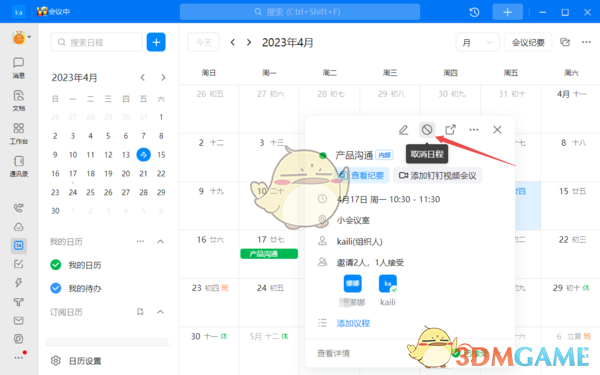600x375 pixels.
Task: Collapse the 我的日历 section
Action: click(161, 241)
